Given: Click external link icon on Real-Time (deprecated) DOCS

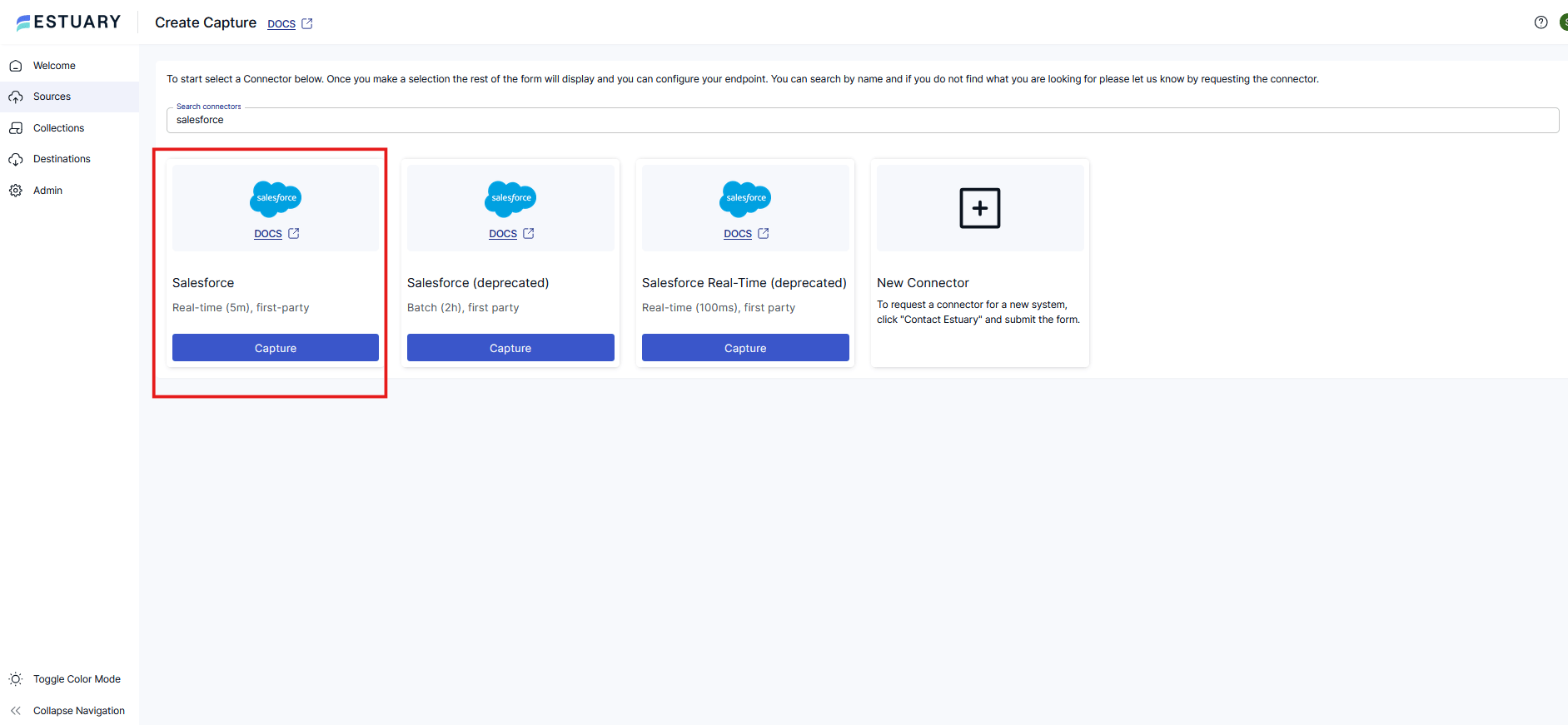Looking at the screenshot, I should 764,234.
